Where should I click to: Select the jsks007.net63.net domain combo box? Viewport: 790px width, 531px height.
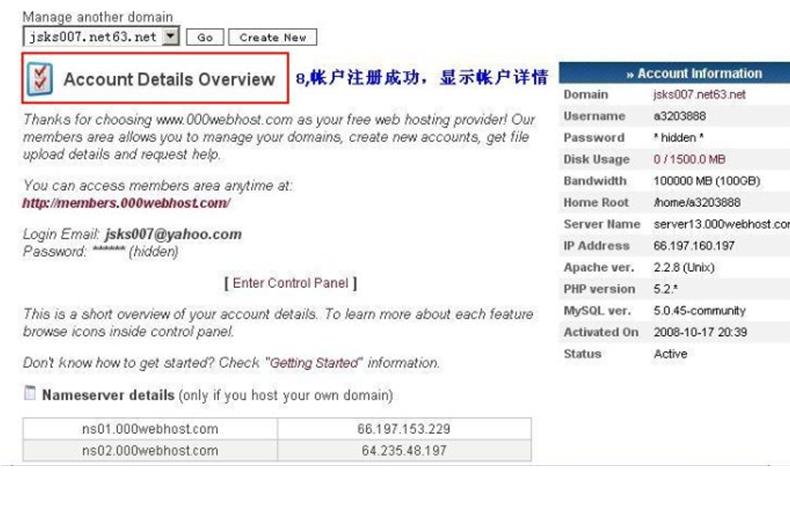pos(91,37)
